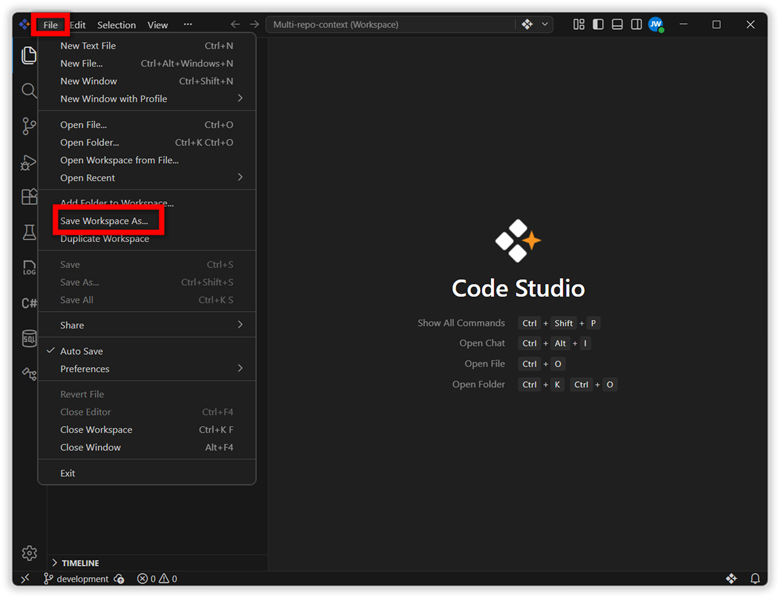Click the development branch in status bar

pos(76,579)
